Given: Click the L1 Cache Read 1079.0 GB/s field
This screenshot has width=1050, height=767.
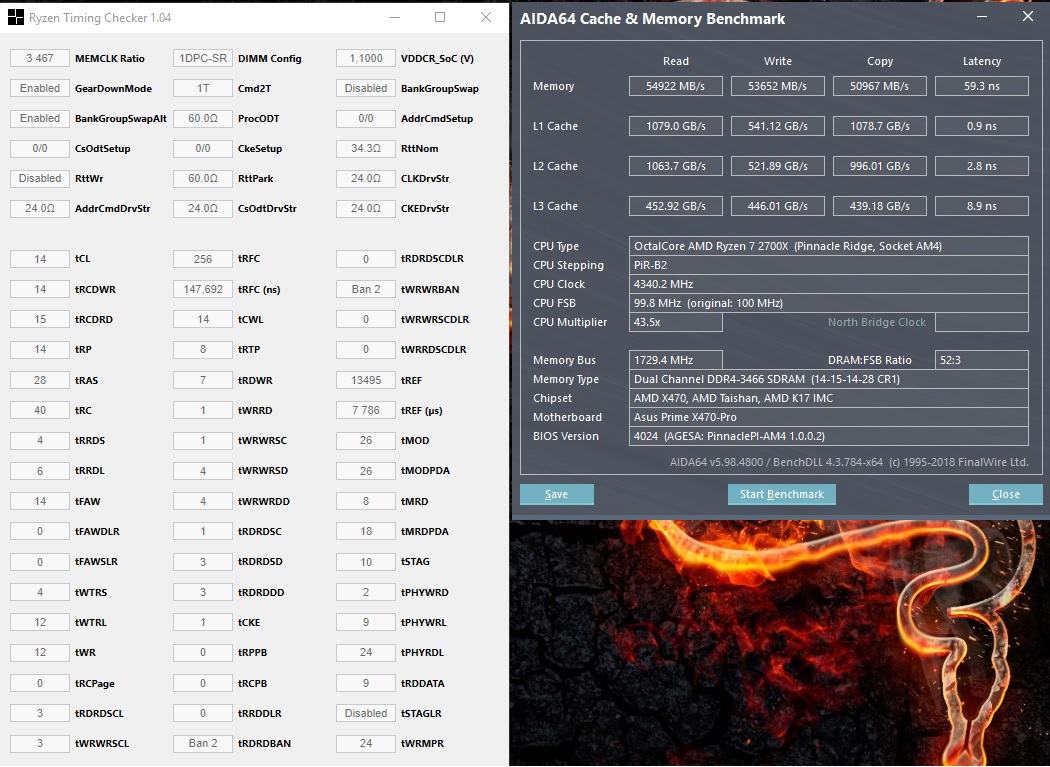Looking at the screenshot, I should click(x=676, y=126).
